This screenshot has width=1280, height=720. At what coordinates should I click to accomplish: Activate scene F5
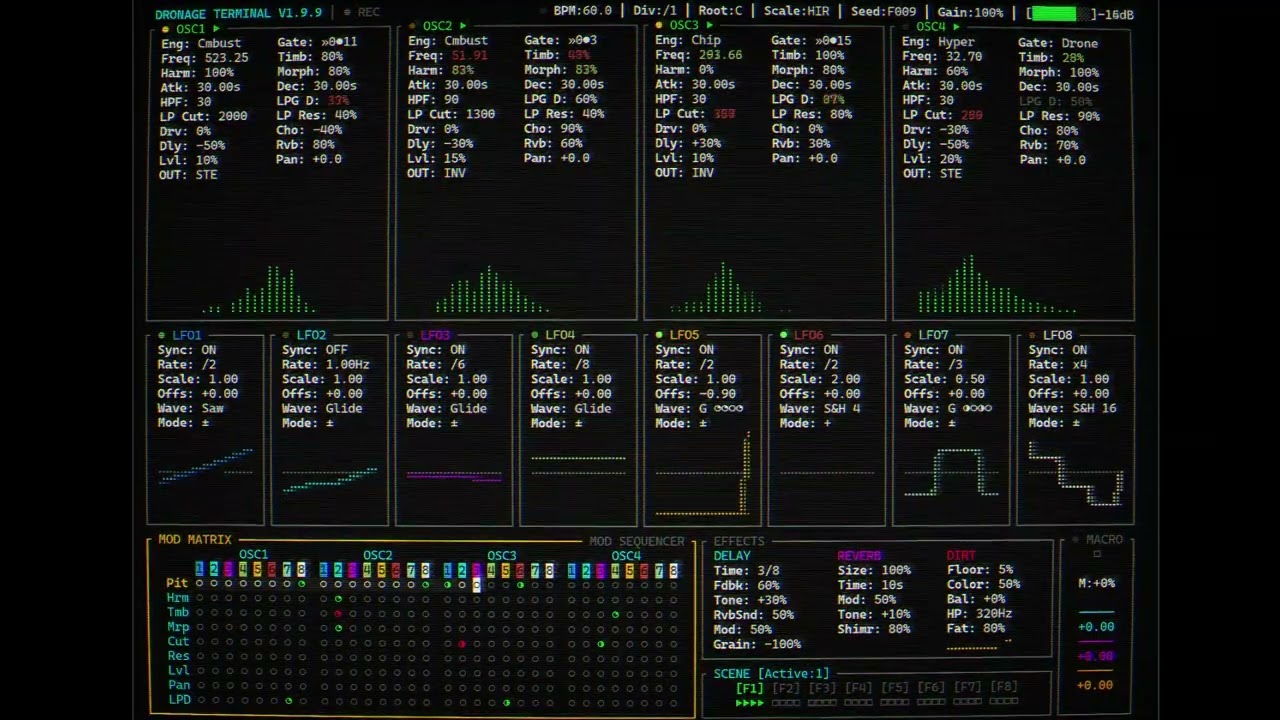click(895, 688)
